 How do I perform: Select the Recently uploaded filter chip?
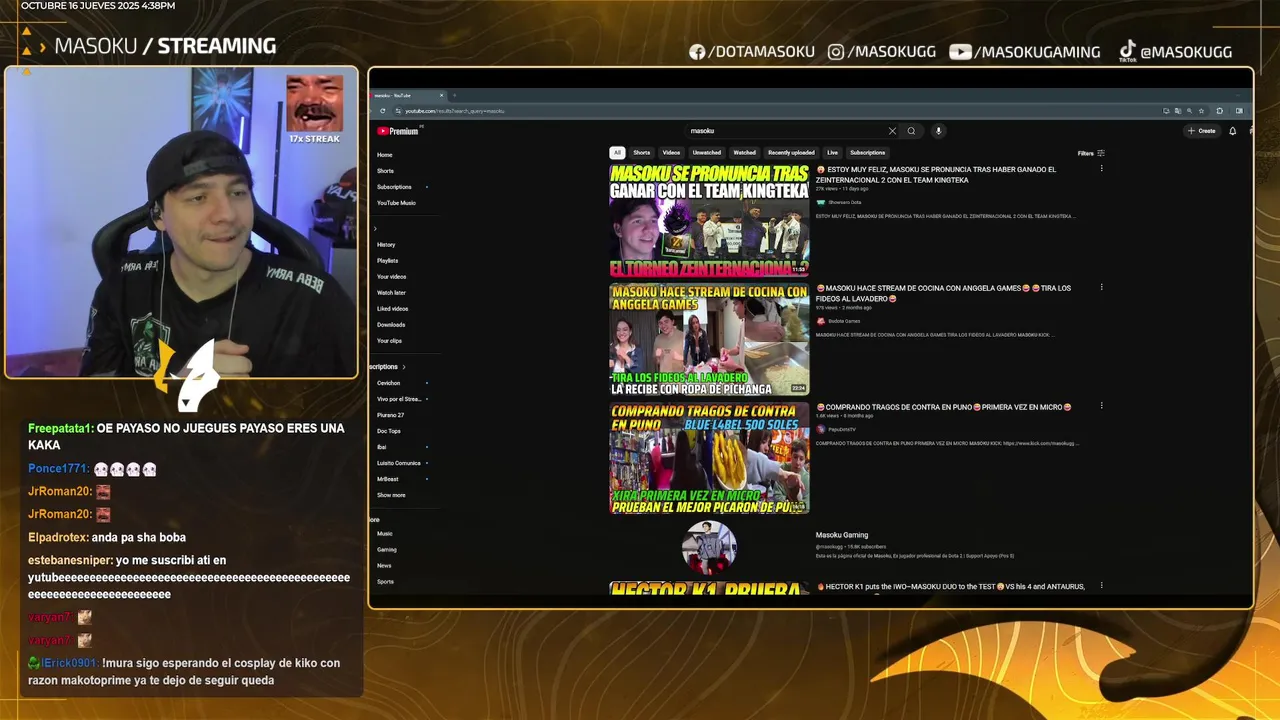tap(791, 153)
